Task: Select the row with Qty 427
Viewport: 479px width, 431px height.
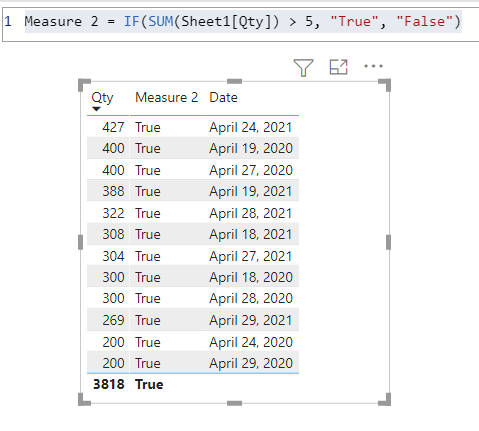Action: coord(193,127)
